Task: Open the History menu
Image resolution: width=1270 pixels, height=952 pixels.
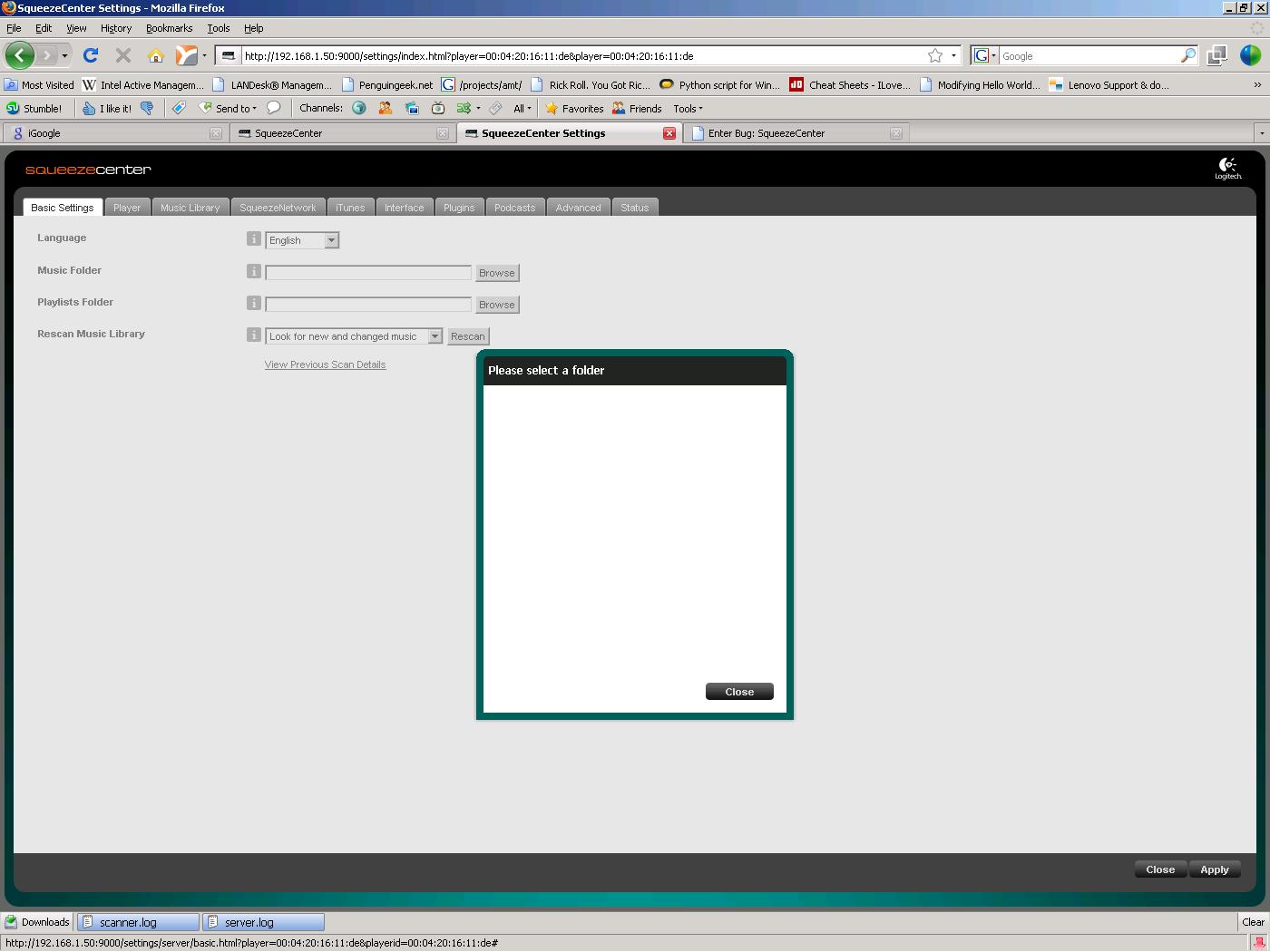Action: coord(115,28)
